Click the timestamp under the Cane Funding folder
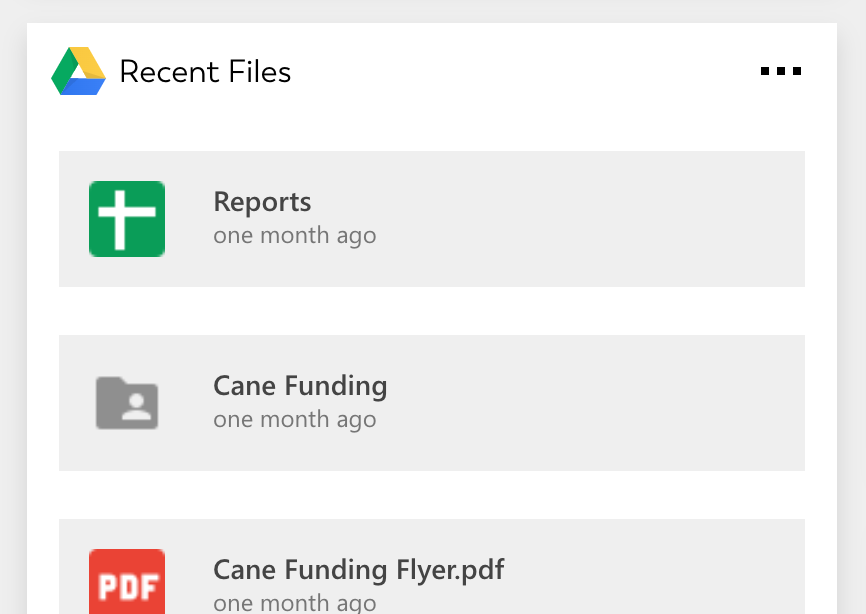Viewport: 866px width, 614px height. coord(294,420)
